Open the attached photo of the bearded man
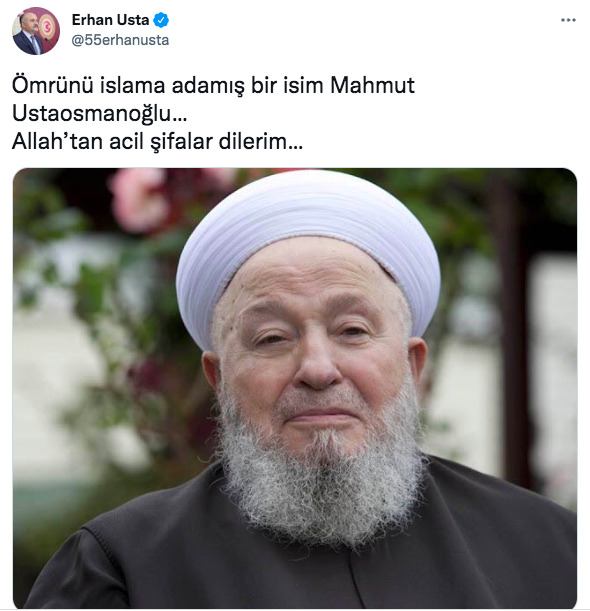Screen dimensions: 590x611 [x=295, y=388]
